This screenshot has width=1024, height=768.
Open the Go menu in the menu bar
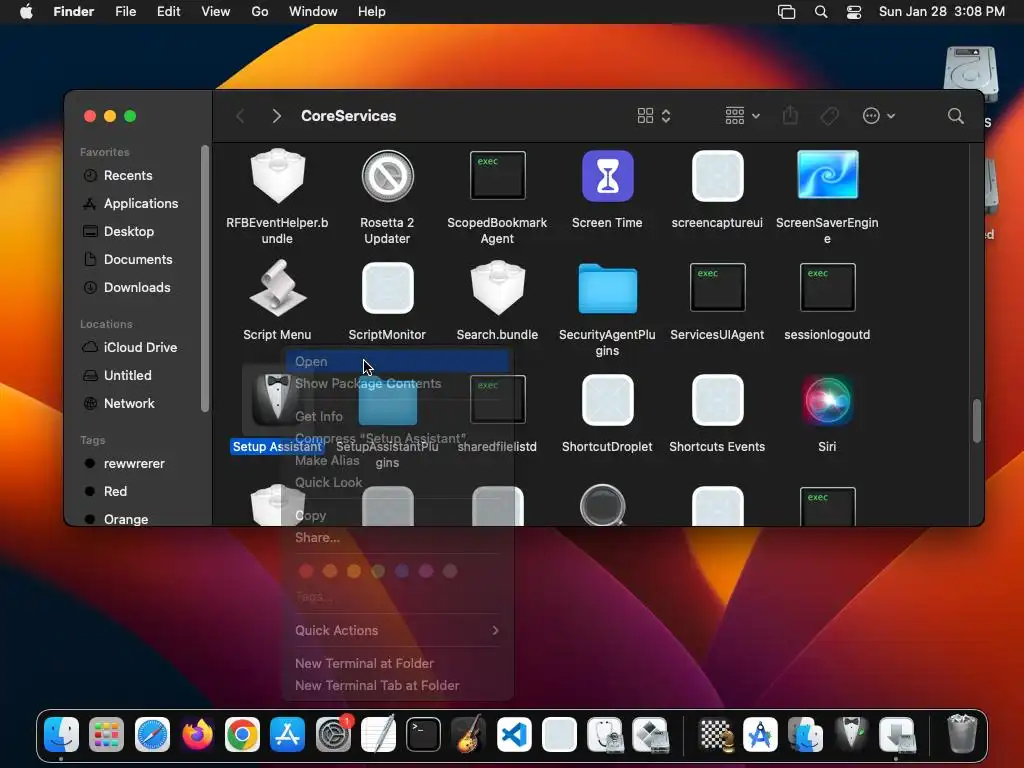tap(260, 12)
